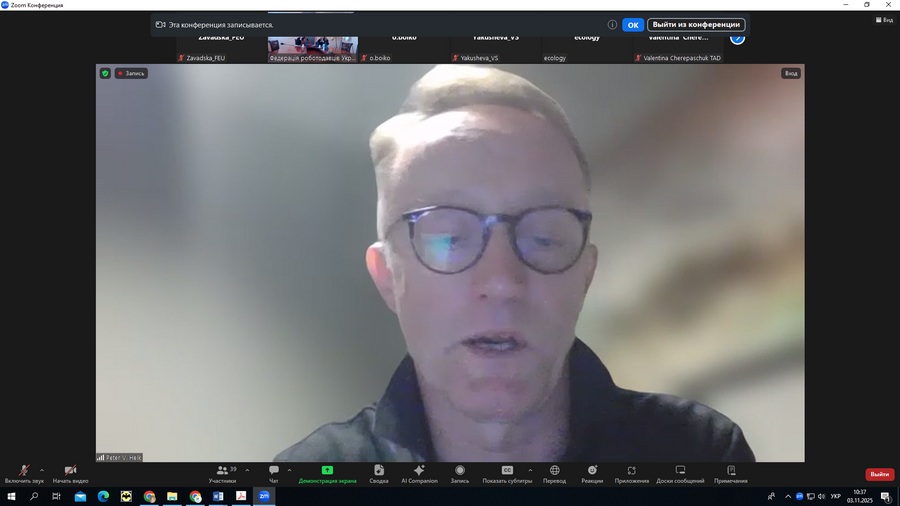
Task: Turn on camera with Начать видео
Action: pos(70,472)
